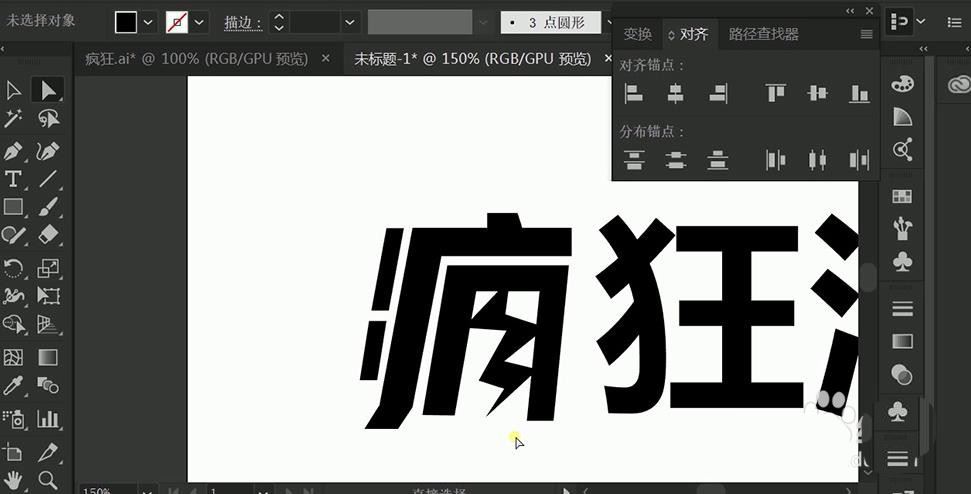This screenshot has height=494, width=971.
Task: Select the Eraser tool
Action: click(x=48, y=234)
